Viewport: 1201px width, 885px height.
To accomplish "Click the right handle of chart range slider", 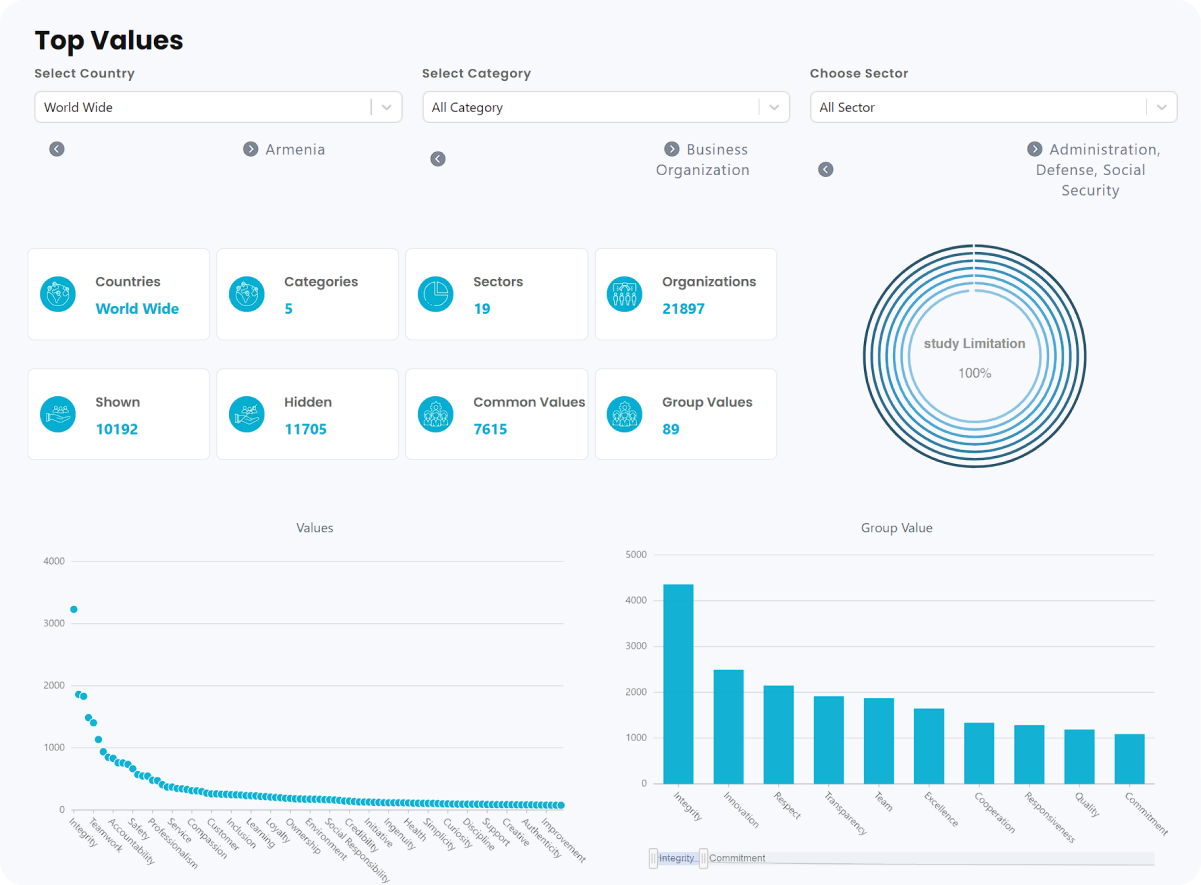I will click(703, 858).
